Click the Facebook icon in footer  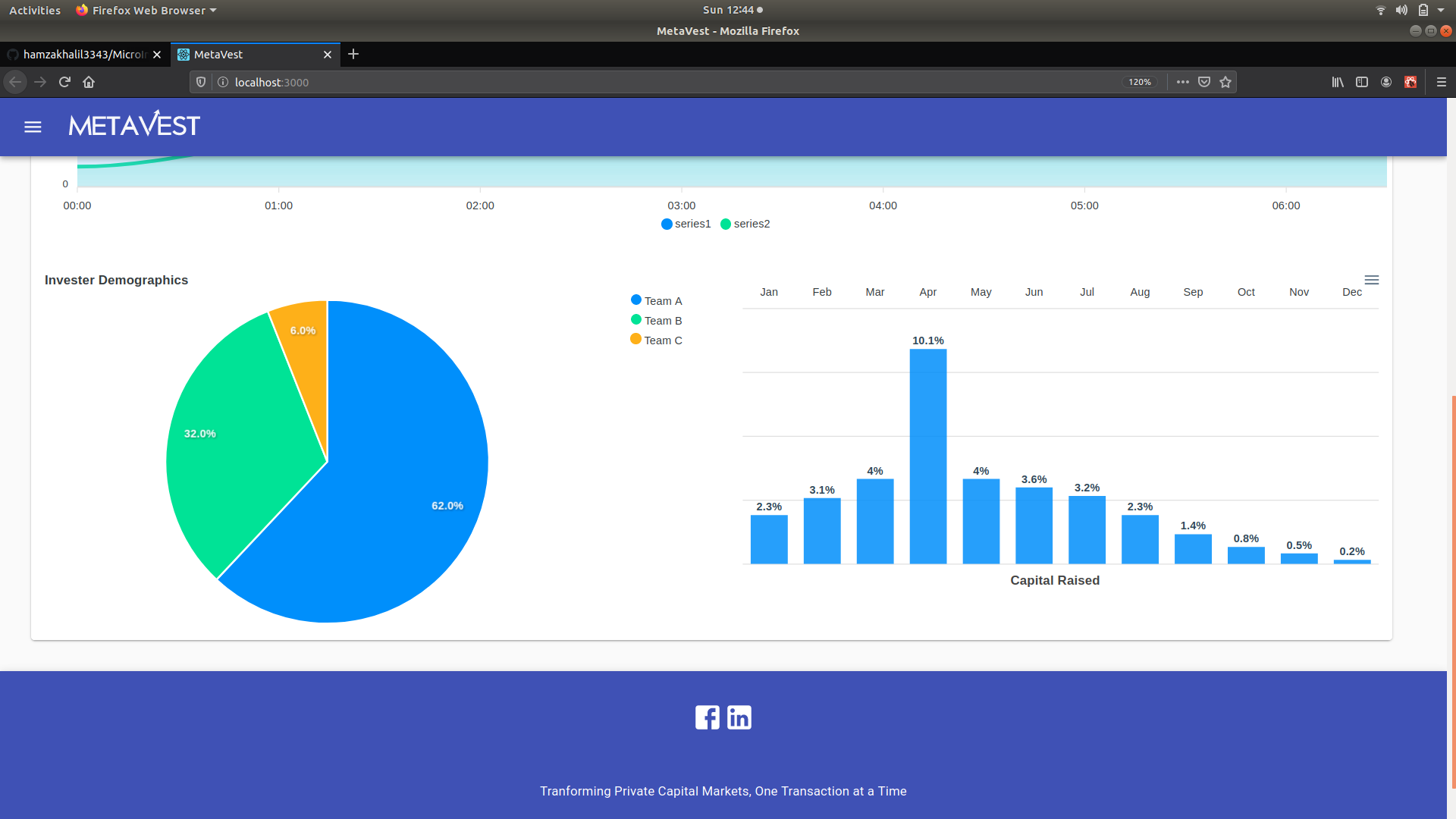click(707, 717)
